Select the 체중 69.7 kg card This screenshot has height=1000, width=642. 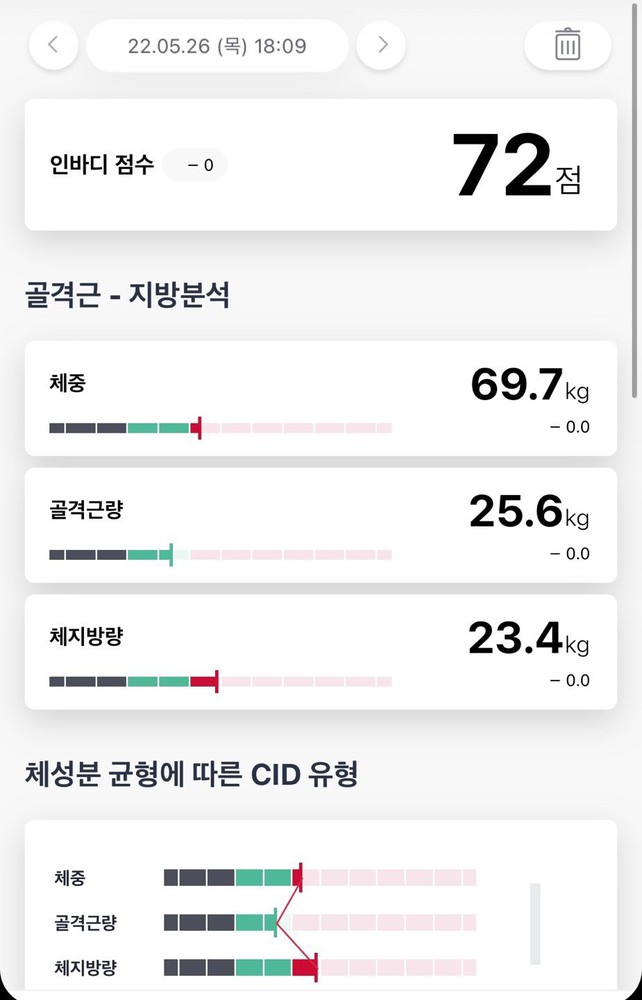click(320, 398)
